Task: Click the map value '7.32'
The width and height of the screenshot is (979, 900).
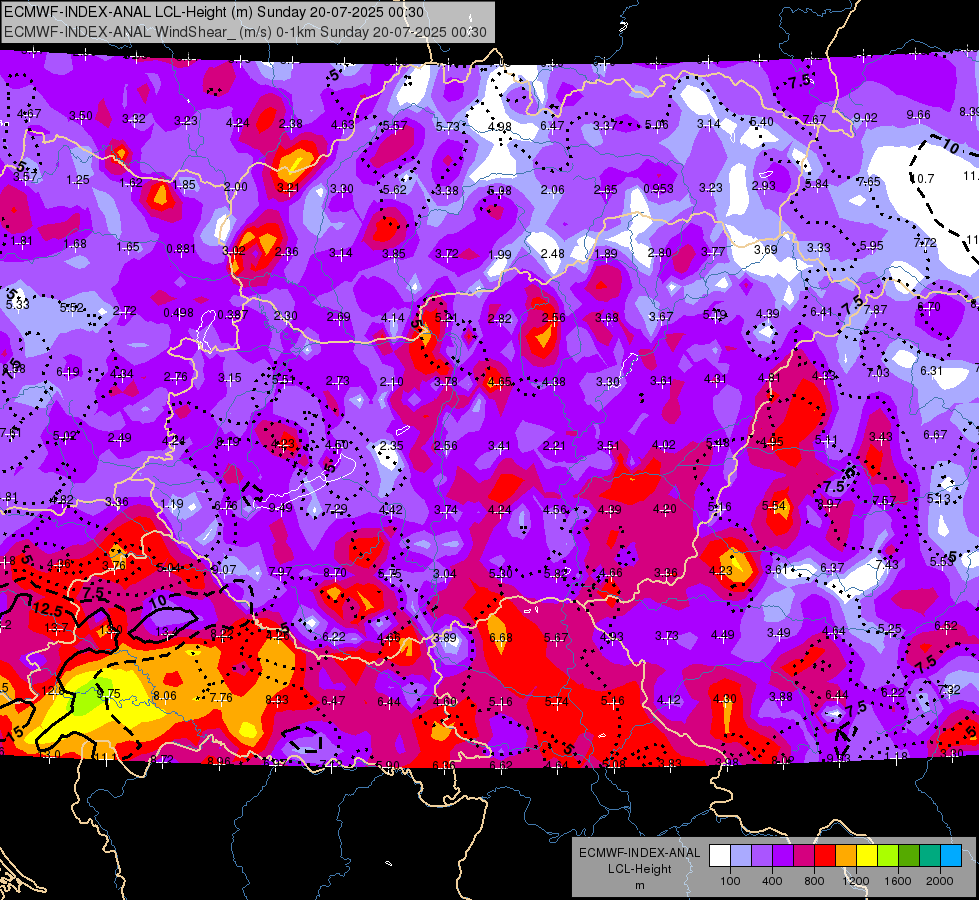Action: click(x=949, y=689)
